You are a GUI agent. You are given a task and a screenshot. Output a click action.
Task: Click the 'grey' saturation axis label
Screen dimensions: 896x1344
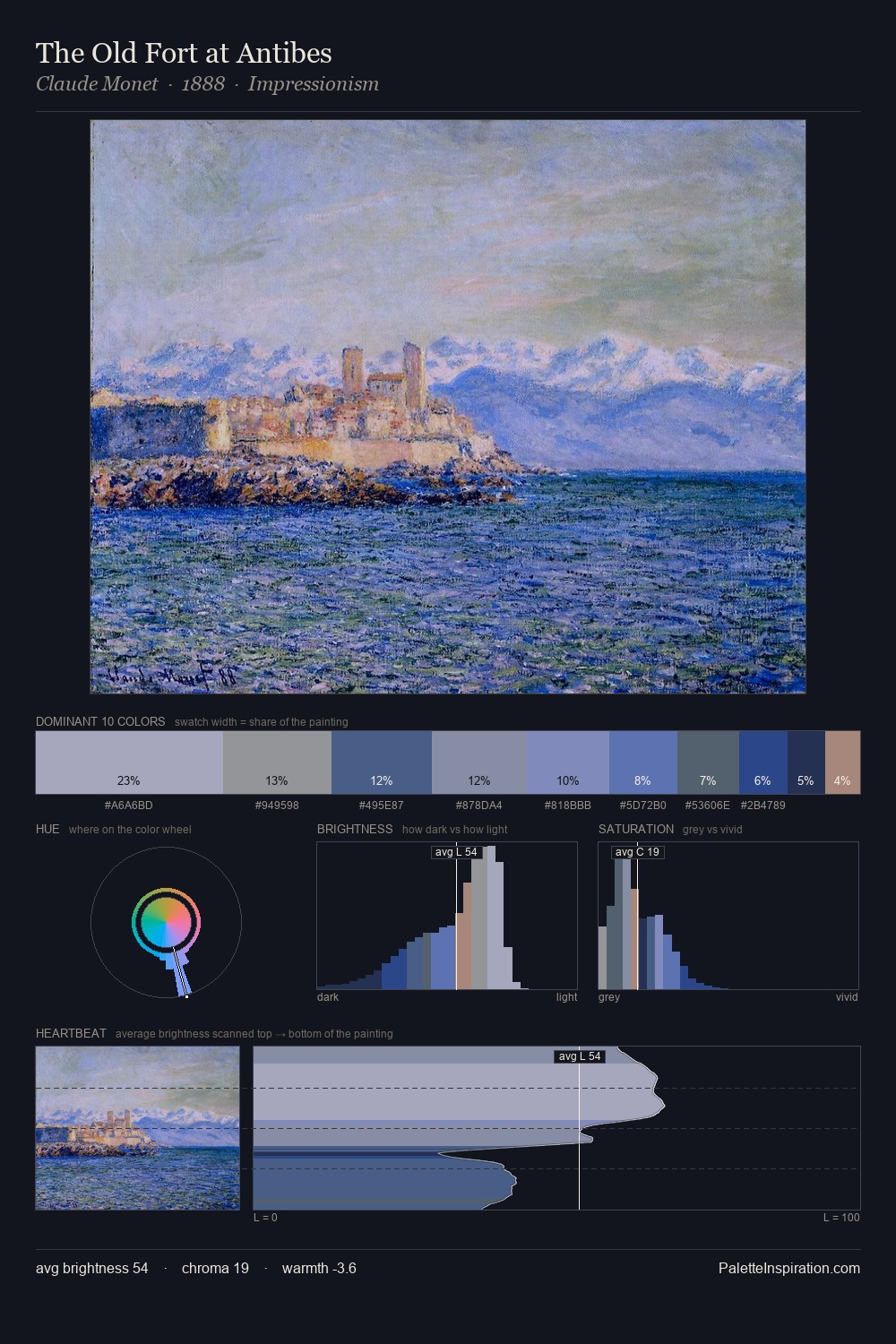[x=609, y=997]
